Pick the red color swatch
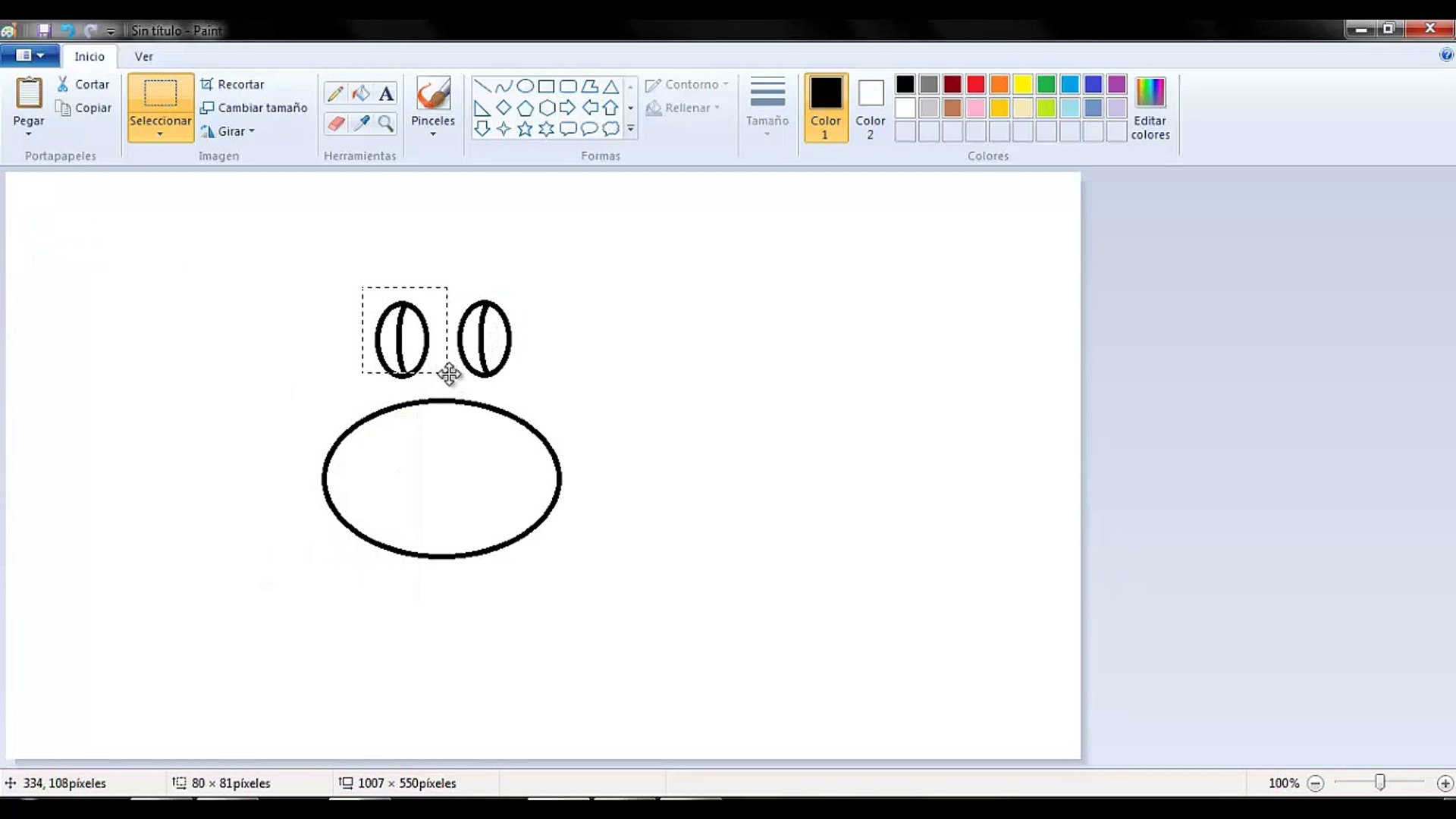The height and width of the screenshot is (819, 1456). pyautogui.click(x=976, y=84)
